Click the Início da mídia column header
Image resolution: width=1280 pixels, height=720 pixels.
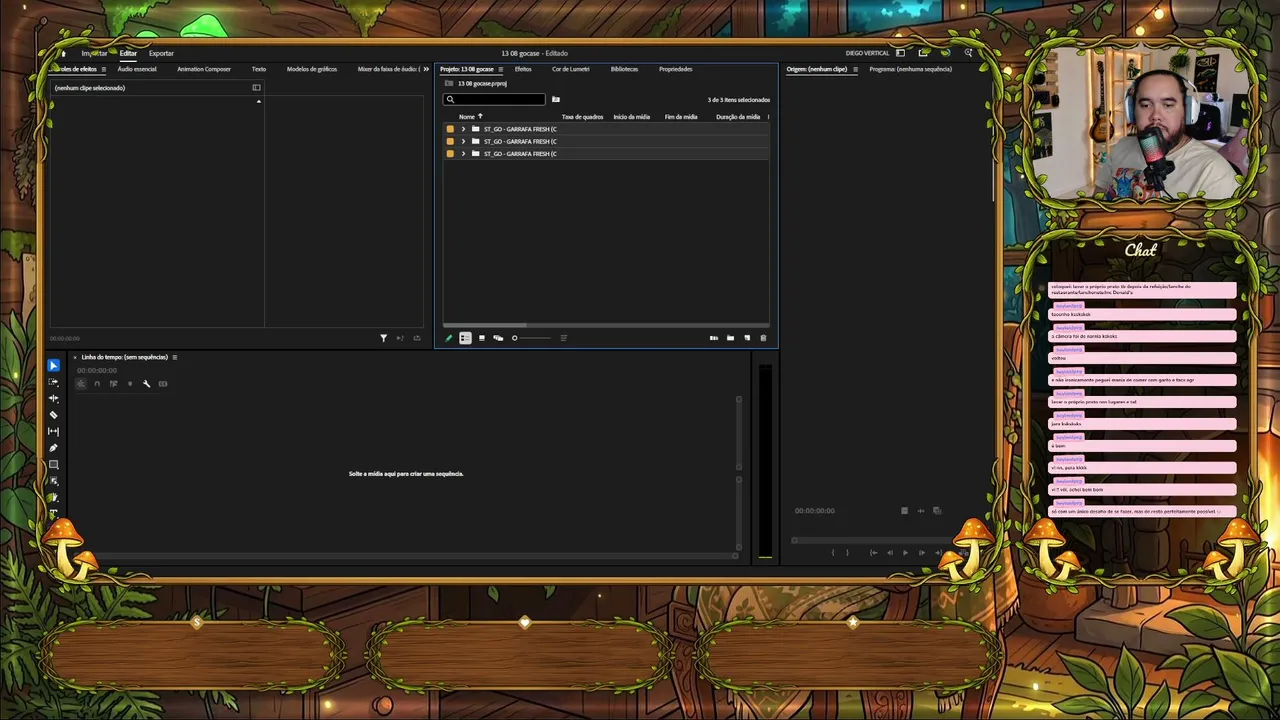(631, 117)
